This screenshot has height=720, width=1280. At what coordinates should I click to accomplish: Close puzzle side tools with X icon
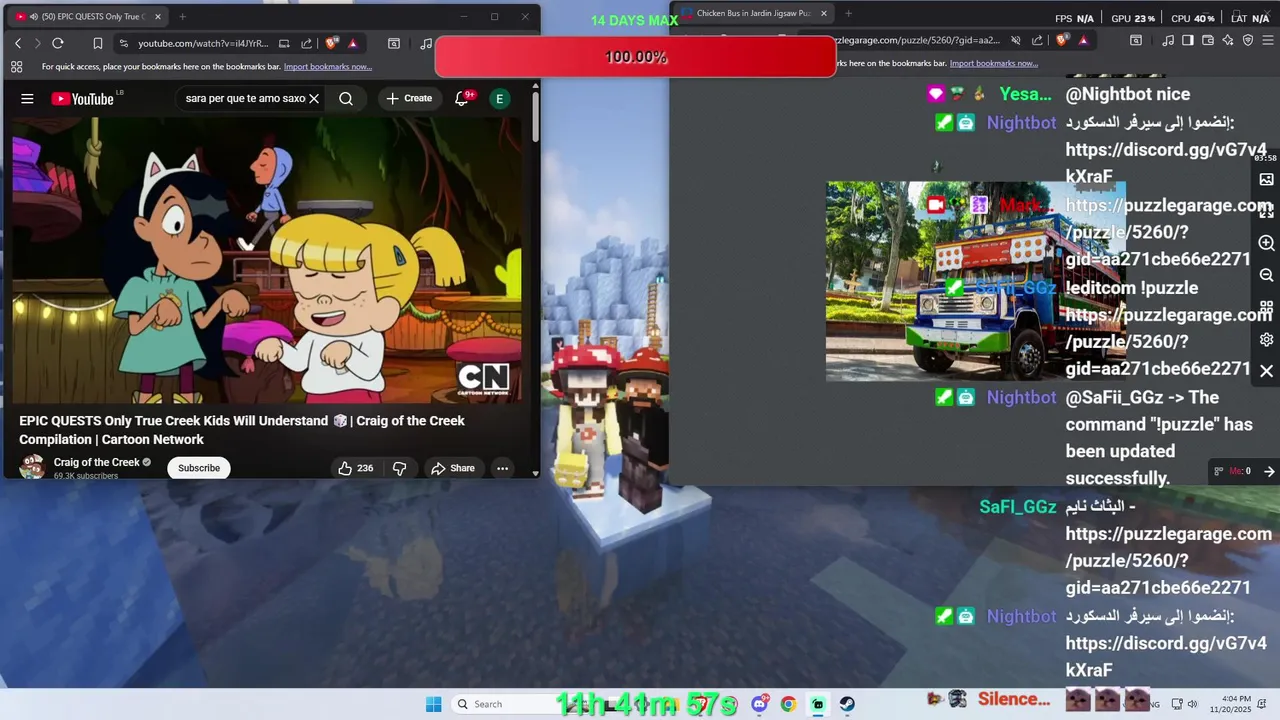(x=1266, y=371)
